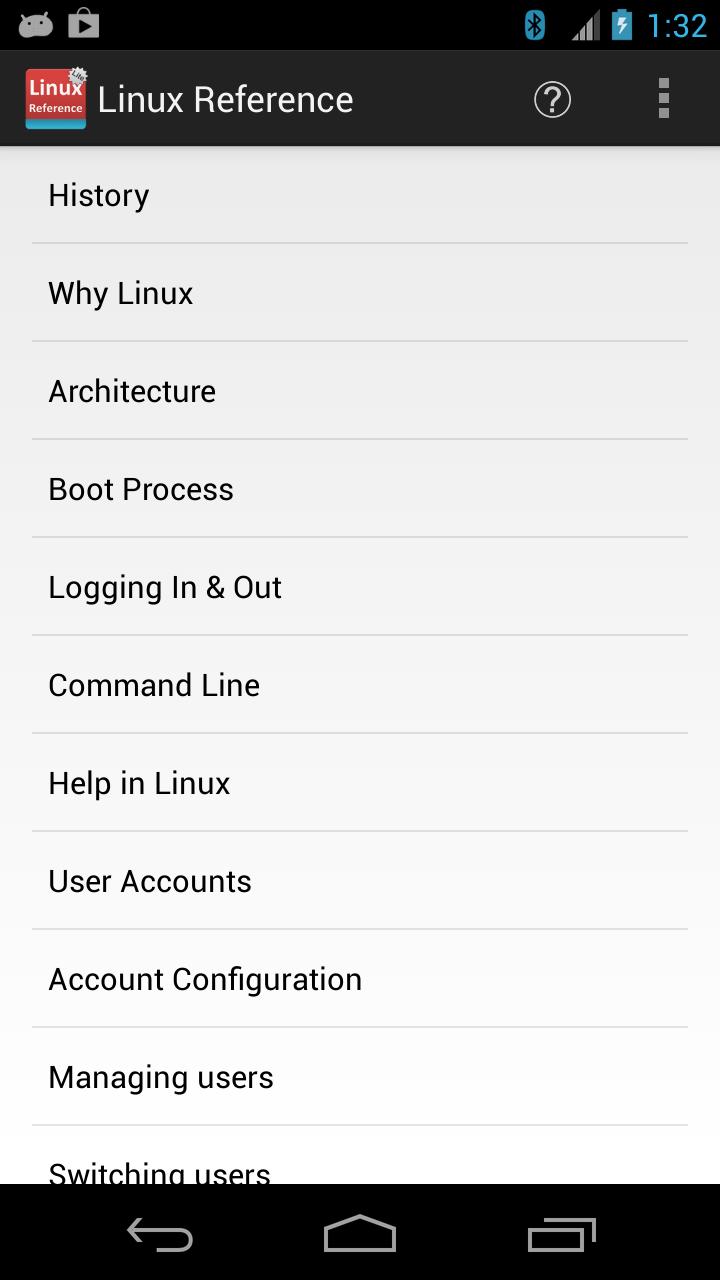Tap the Play Store icon in status bar

point(84,22)
